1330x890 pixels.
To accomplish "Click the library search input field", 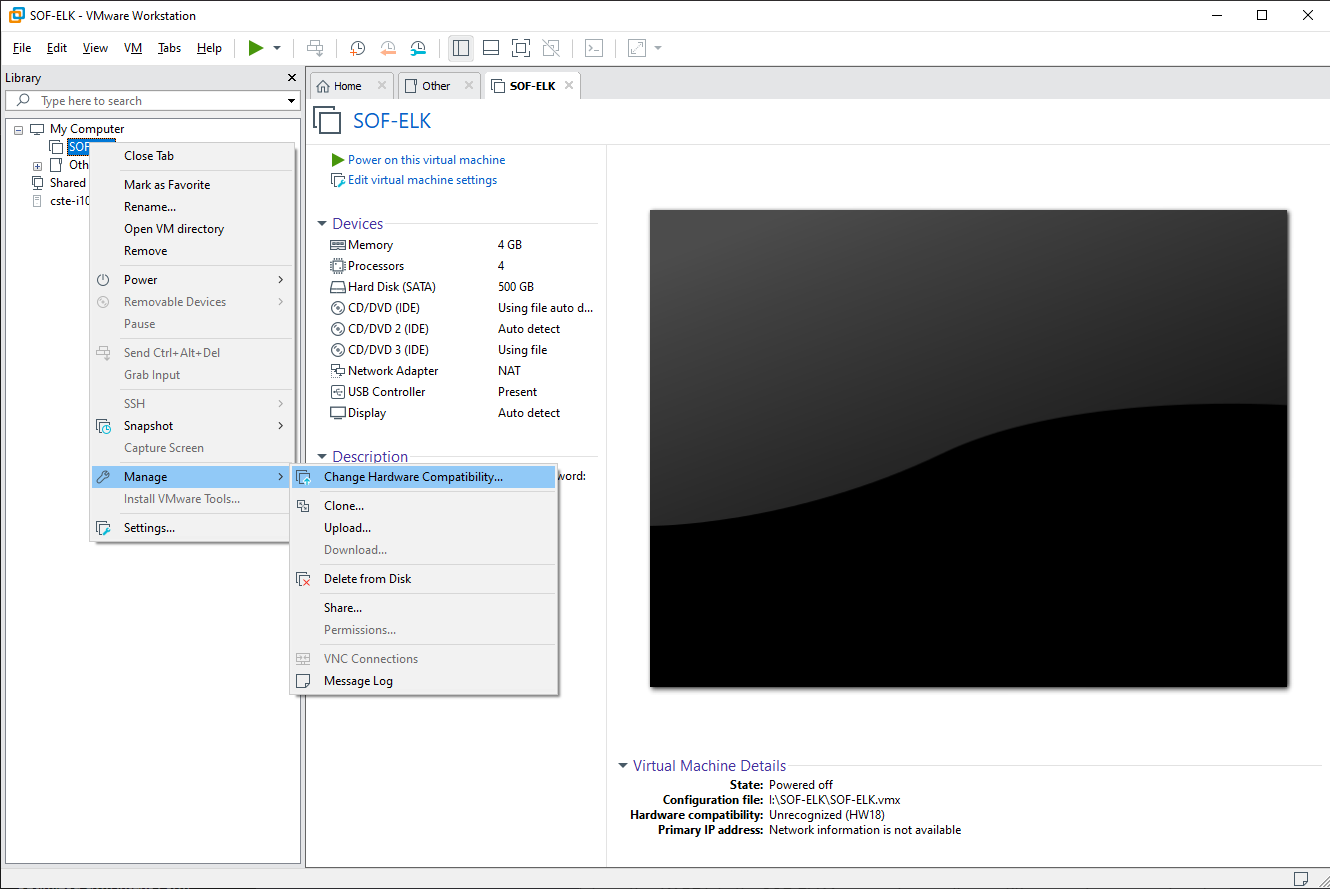I will point(152,101).
